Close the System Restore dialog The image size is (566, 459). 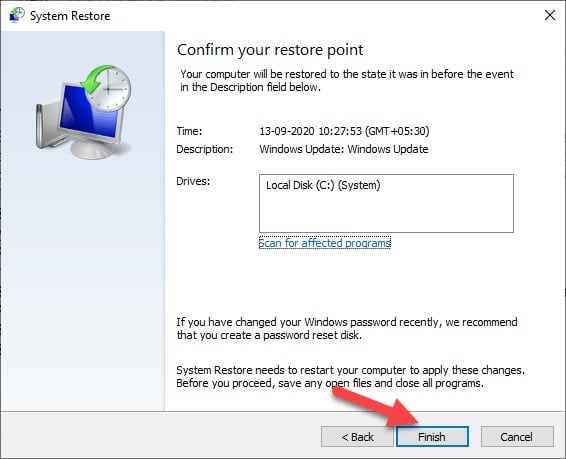550,15
